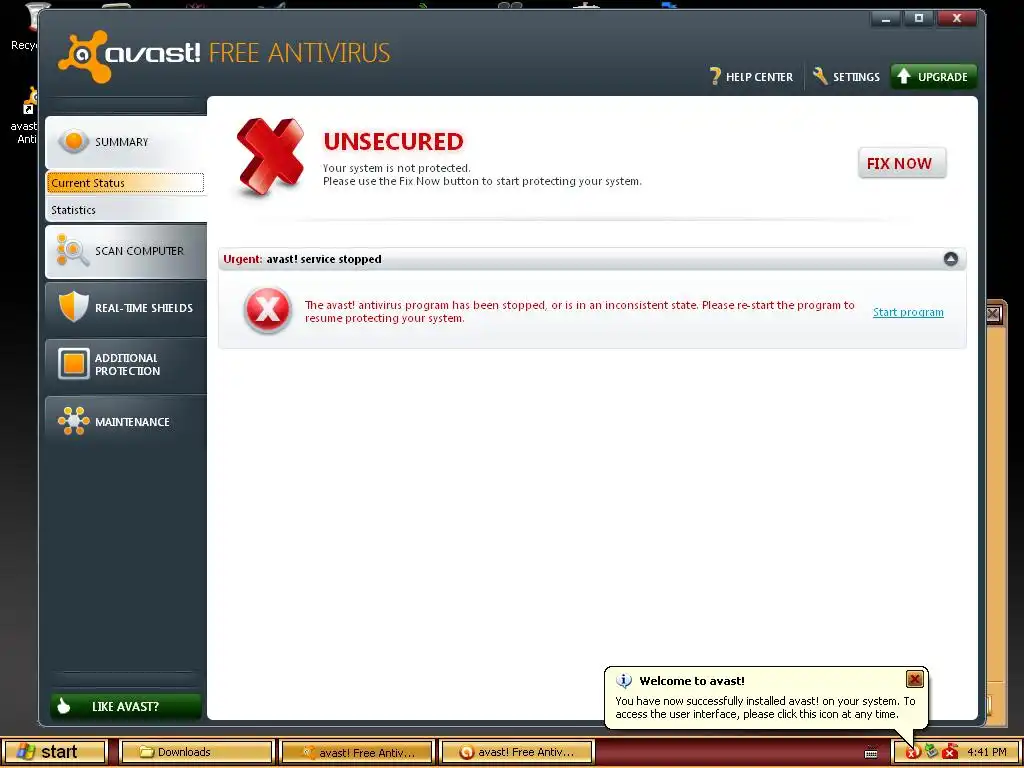Click the network connection tray icon

click(931, 752)
